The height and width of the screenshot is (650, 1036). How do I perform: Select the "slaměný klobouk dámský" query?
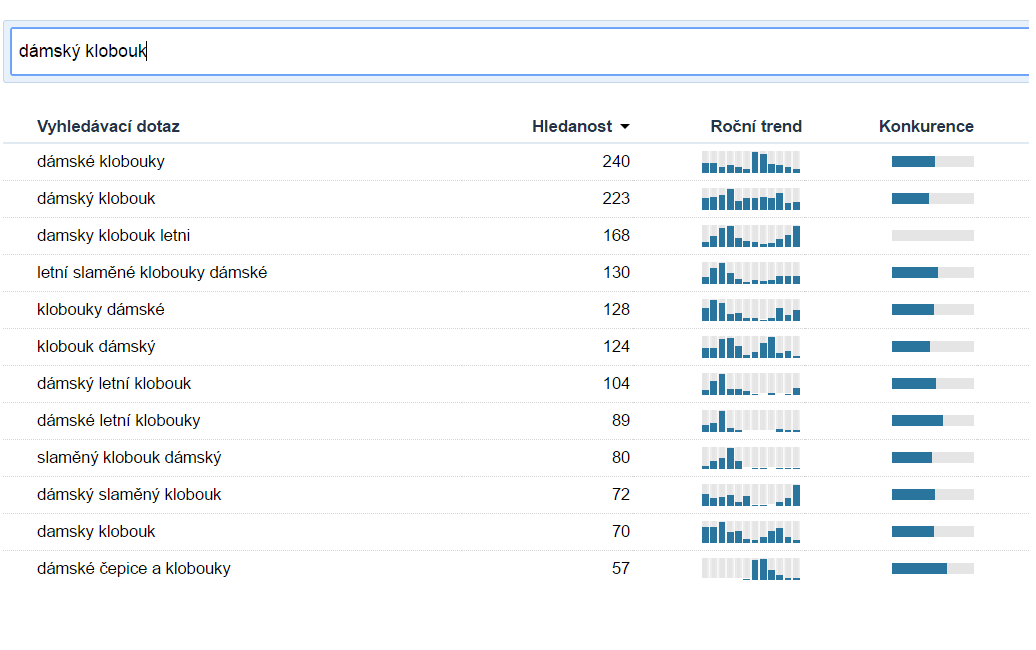pos(129,457)
